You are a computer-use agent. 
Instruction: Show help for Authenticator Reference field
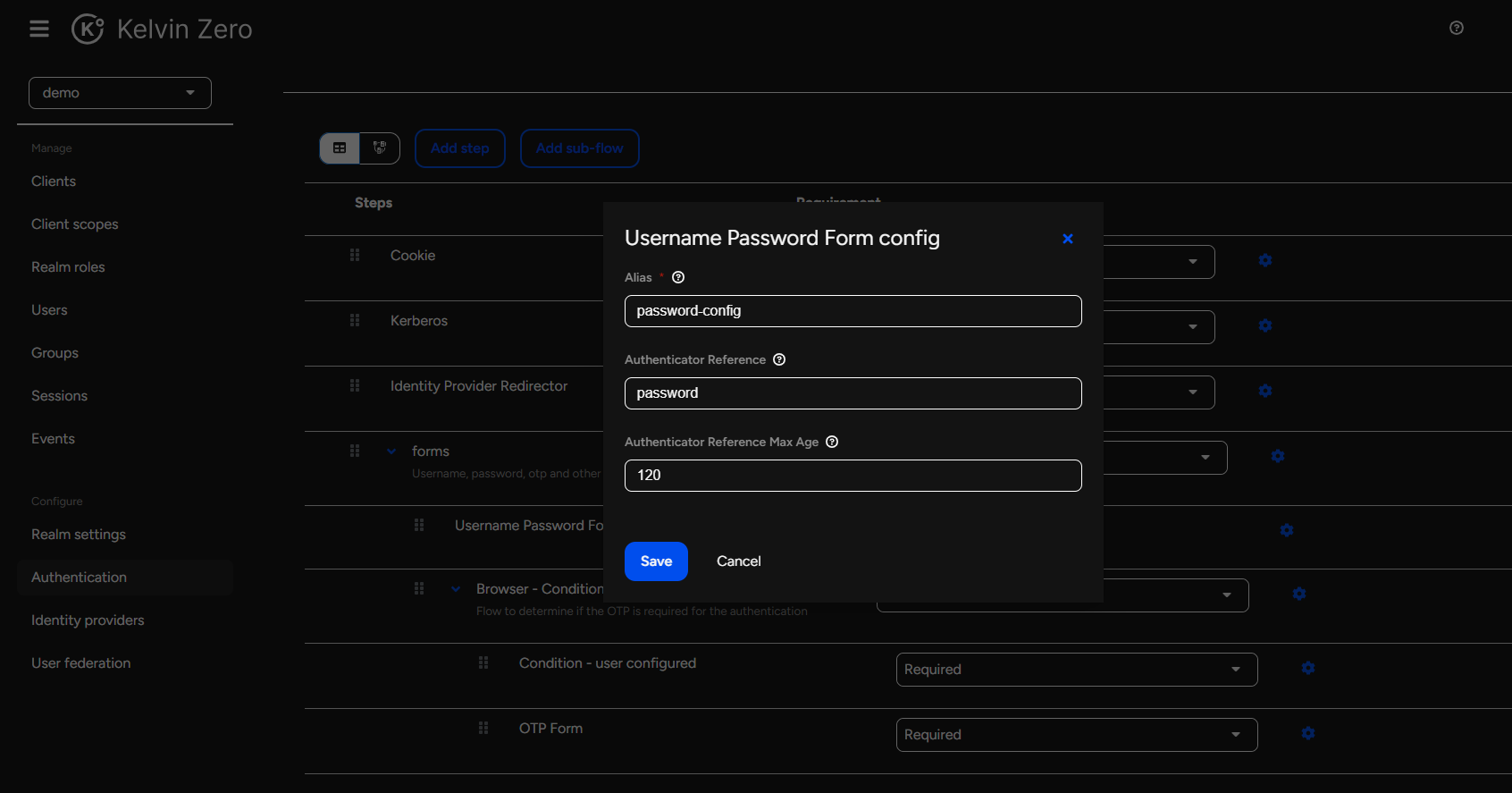pyautogui.click(x=779, y=359)
